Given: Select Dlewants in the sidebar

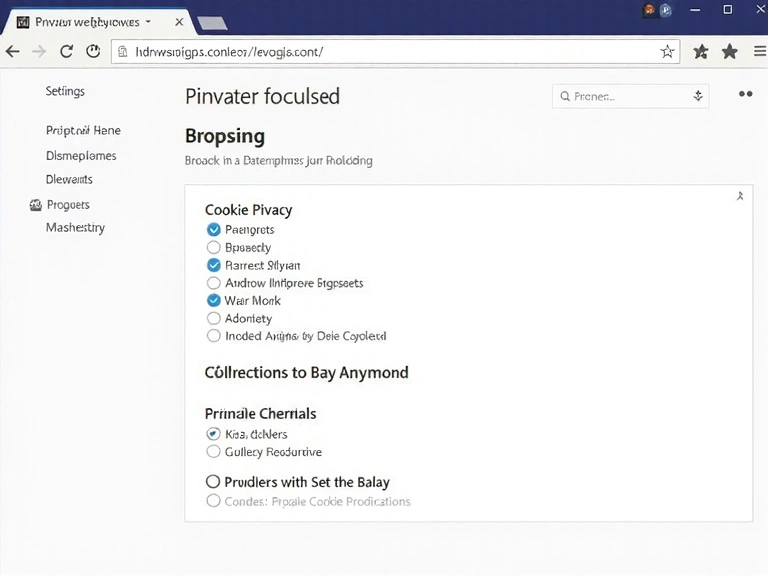Looking at the screenshot, I should (x=69, y=179).
